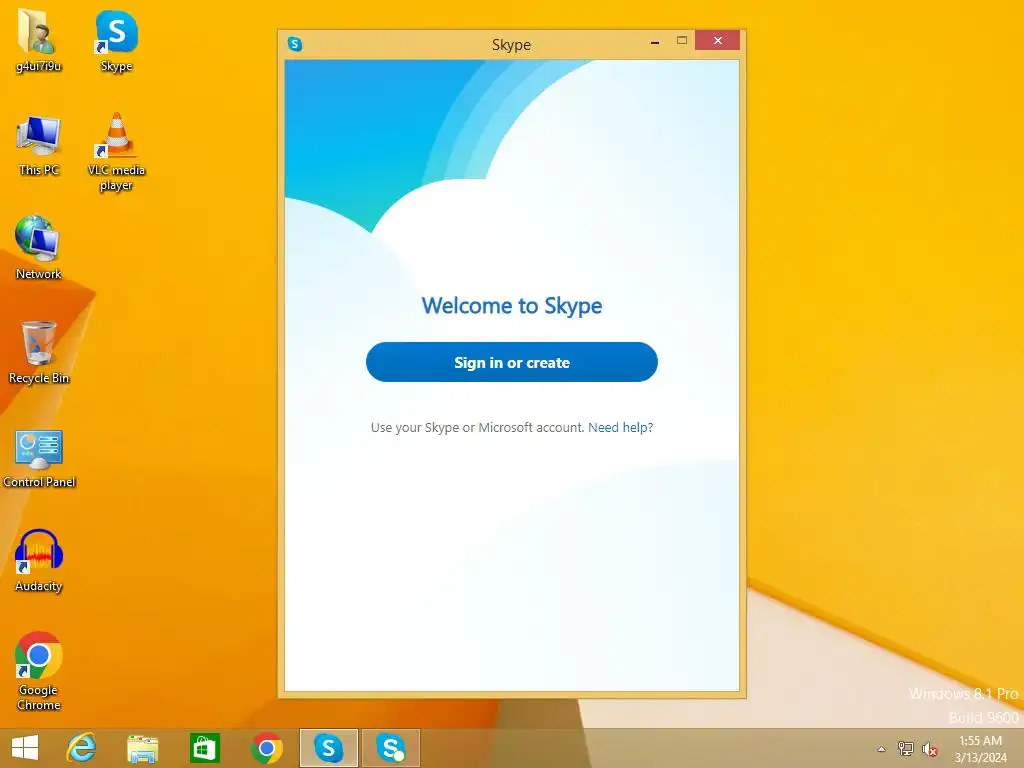Open Google Chrome from the taskbar
The height and width of the screenshot is (768, 1024).
(266, 748)
